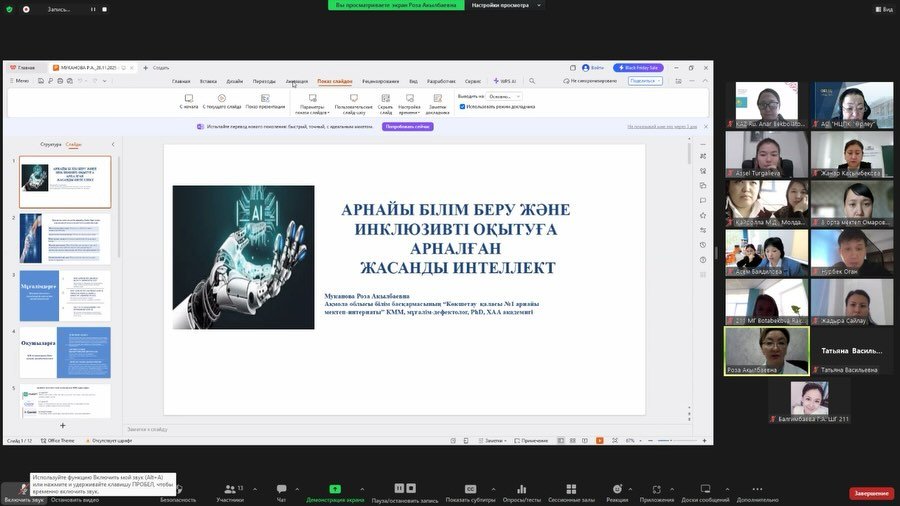Click the red Завершение (End) button
900x506 pixels.
click(871, 493)
